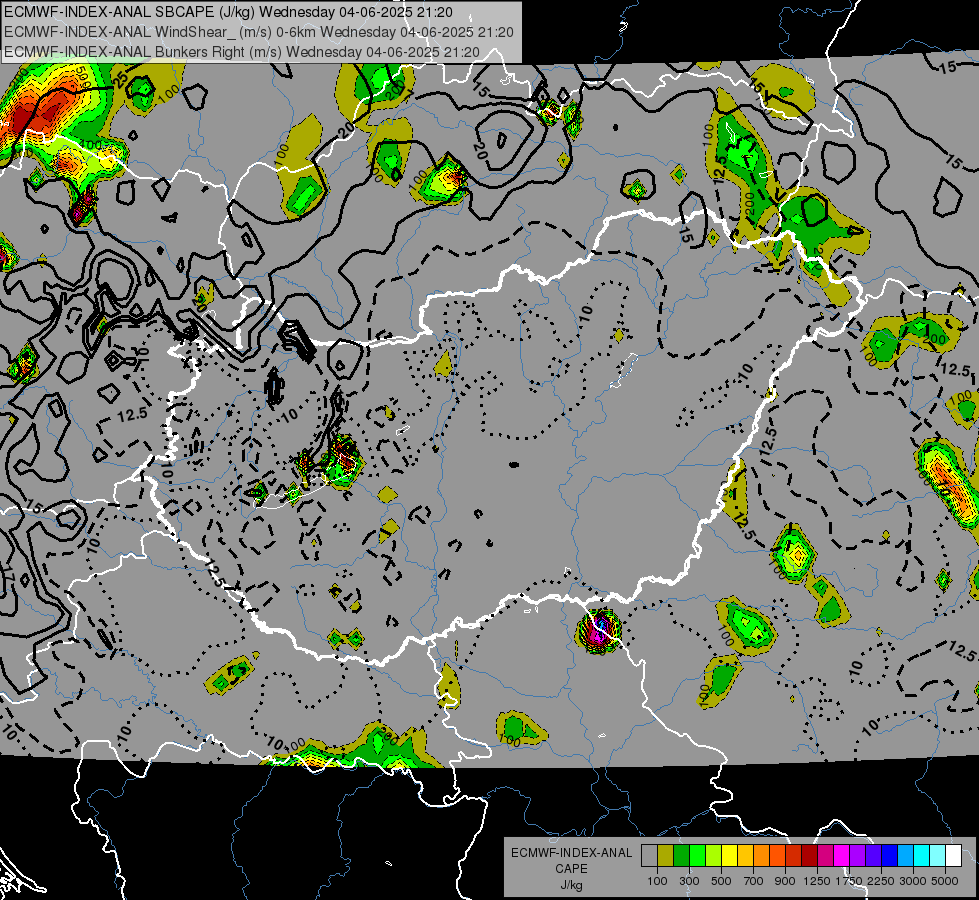The width and height of the screenshot is (979, 900).
Task: Click the SBCAPE title line at top
Action: click(x=229, y=12)
